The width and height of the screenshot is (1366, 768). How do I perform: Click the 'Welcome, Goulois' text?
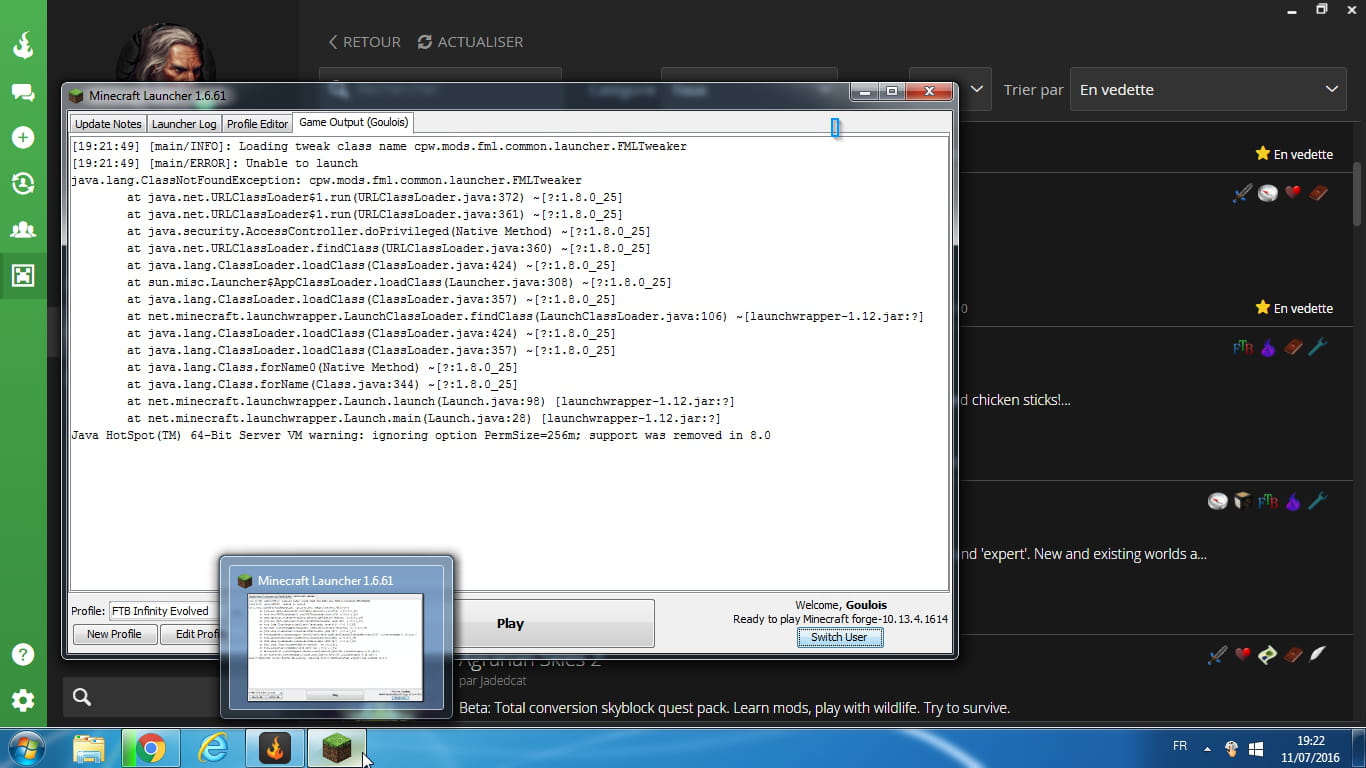click(840, 605)
